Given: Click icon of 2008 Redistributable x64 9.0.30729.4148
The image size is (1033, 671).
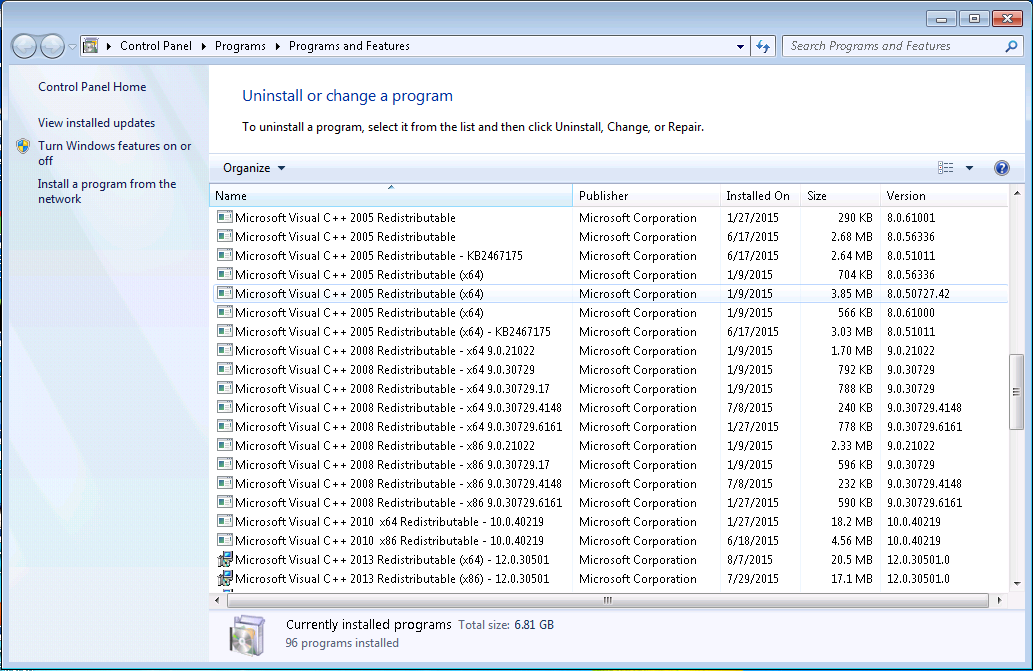Looking at the screenshot, I should 225,407.
